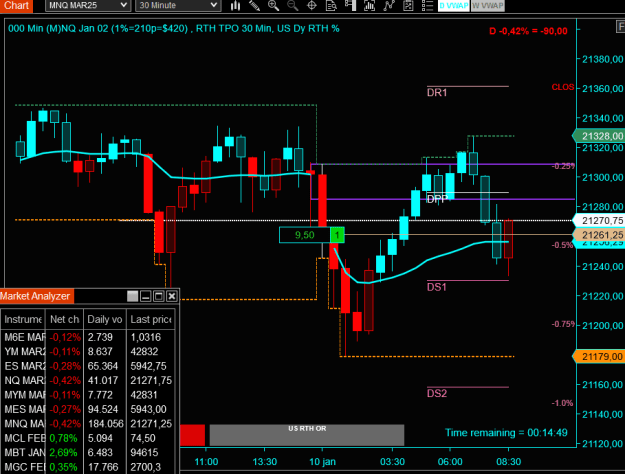The width and height of the screenshot is (625, 474).
Task: Select the MBT JAN instrument row
Action: 88,452
